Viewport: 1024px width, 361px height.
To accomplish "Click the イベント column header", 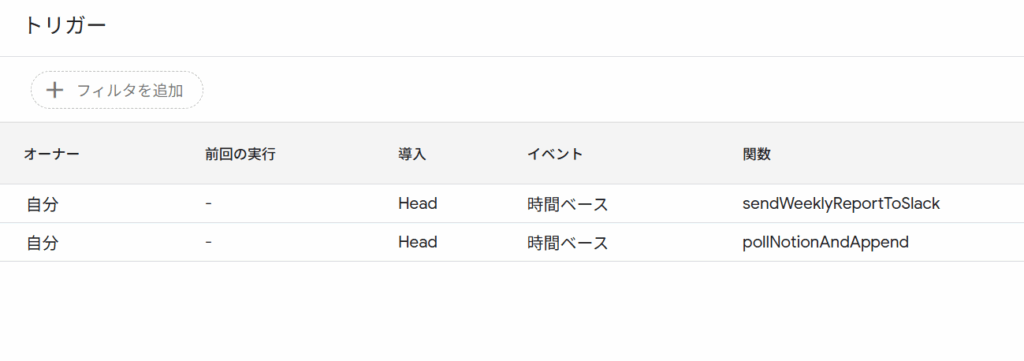I will 555,154.
